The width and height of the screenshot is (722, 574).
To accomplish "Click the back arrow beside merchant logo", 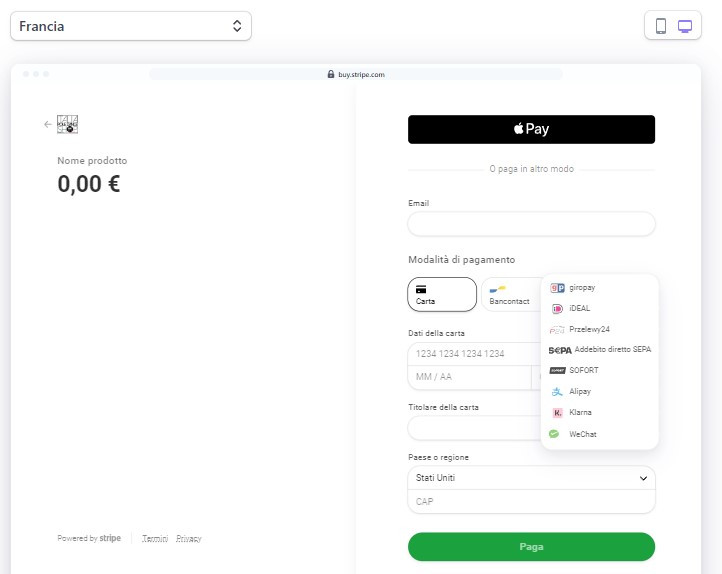I will (48, 124).
